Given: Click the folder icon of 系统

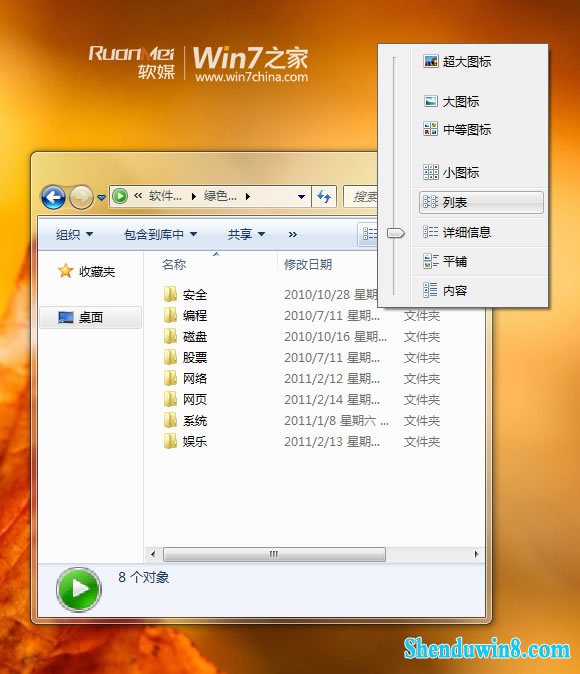Looking at the screenshot, I should (170, 420).
